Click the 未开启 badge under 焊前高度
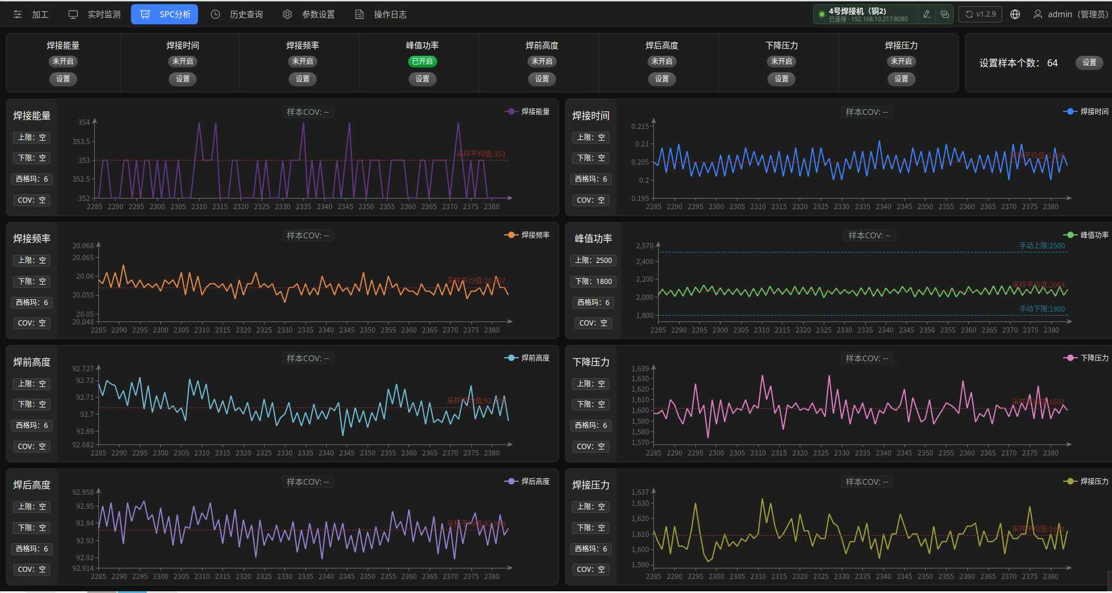The width and height of the screenshot is (1112, 593). [x=542, y=62]
